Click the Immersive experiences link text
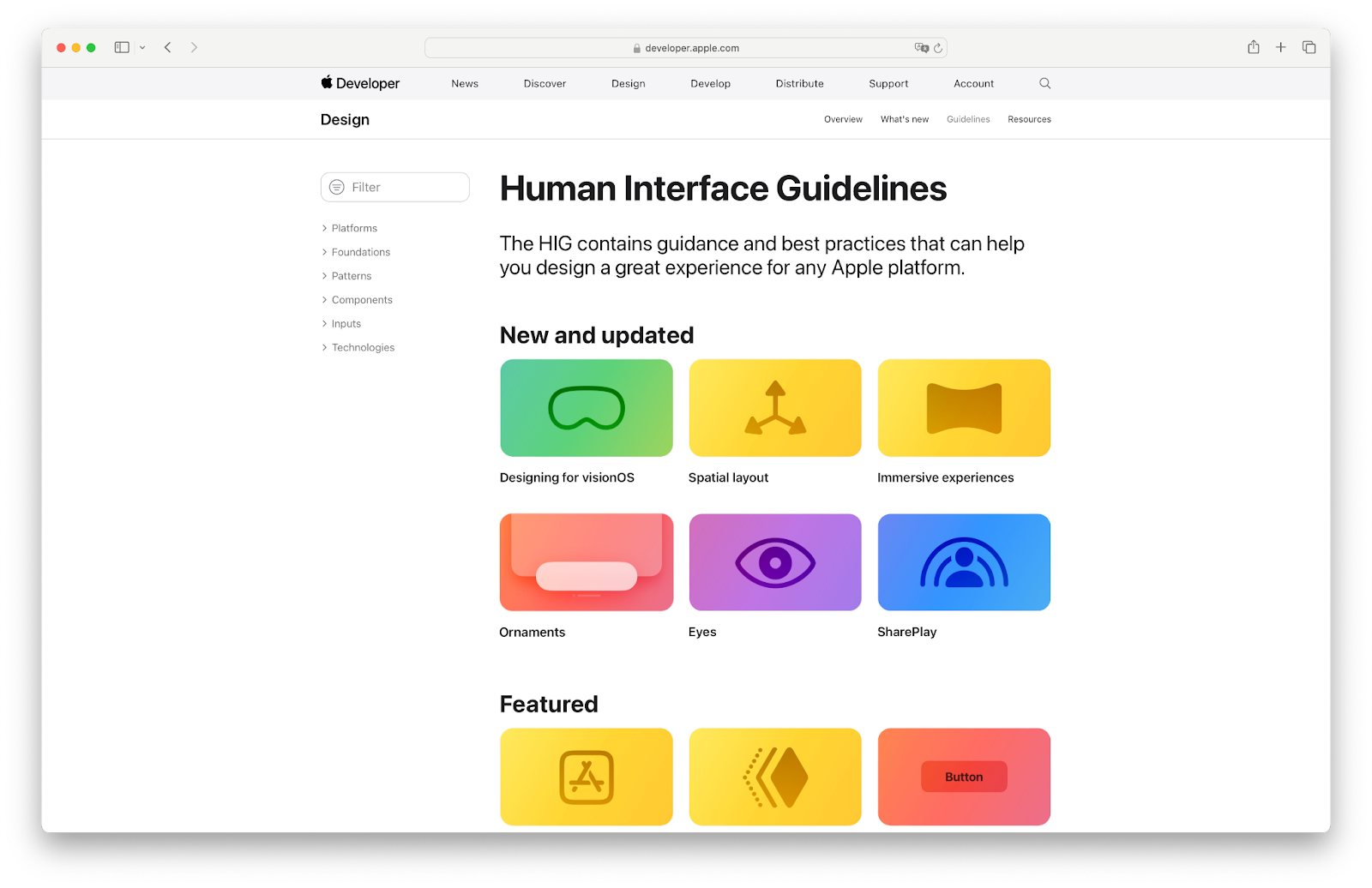The width and height of the screenshot is (1372, 888). coord(945,477)
